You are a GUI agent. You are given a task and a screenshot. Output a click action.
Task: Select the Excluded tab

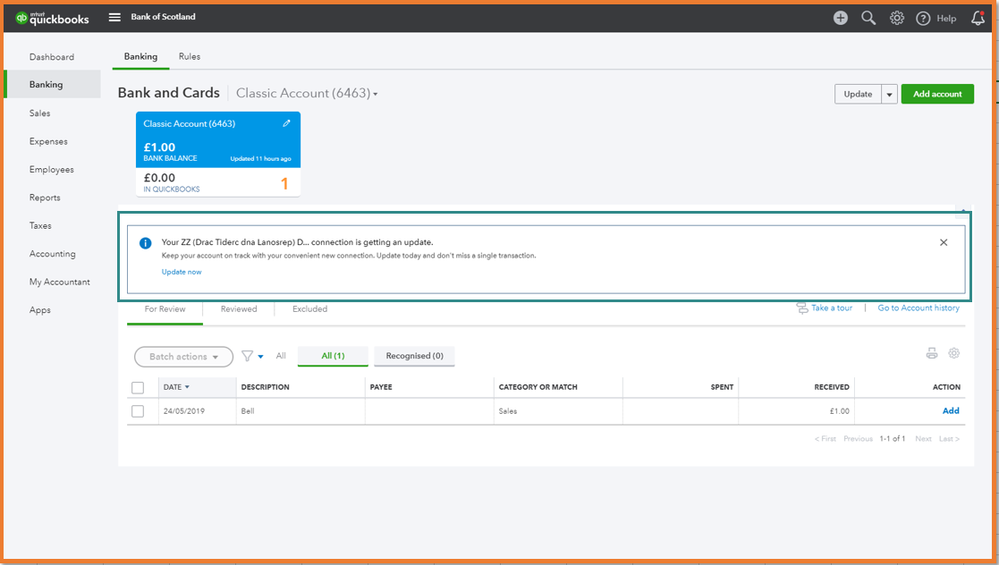tap(310, 309)
